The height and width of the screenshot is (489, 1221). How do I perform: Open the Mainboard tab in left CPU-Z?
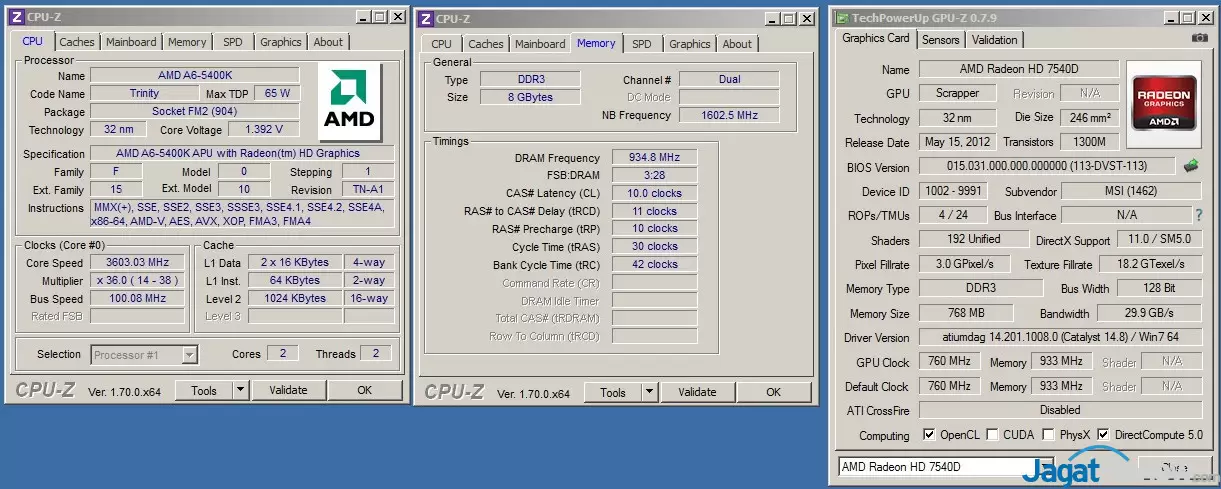click(x=131, y=42)
